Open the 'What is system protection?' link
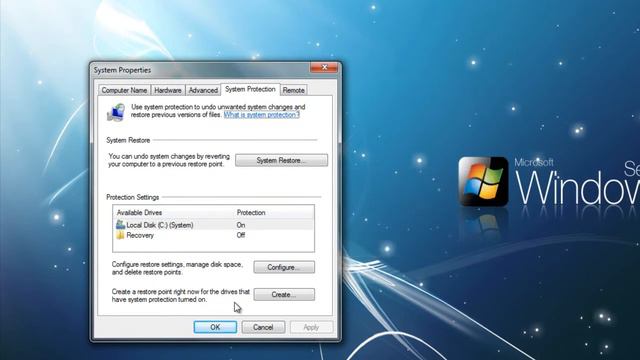The width and height of the screenshot is (640, 360). coord(262,115)
